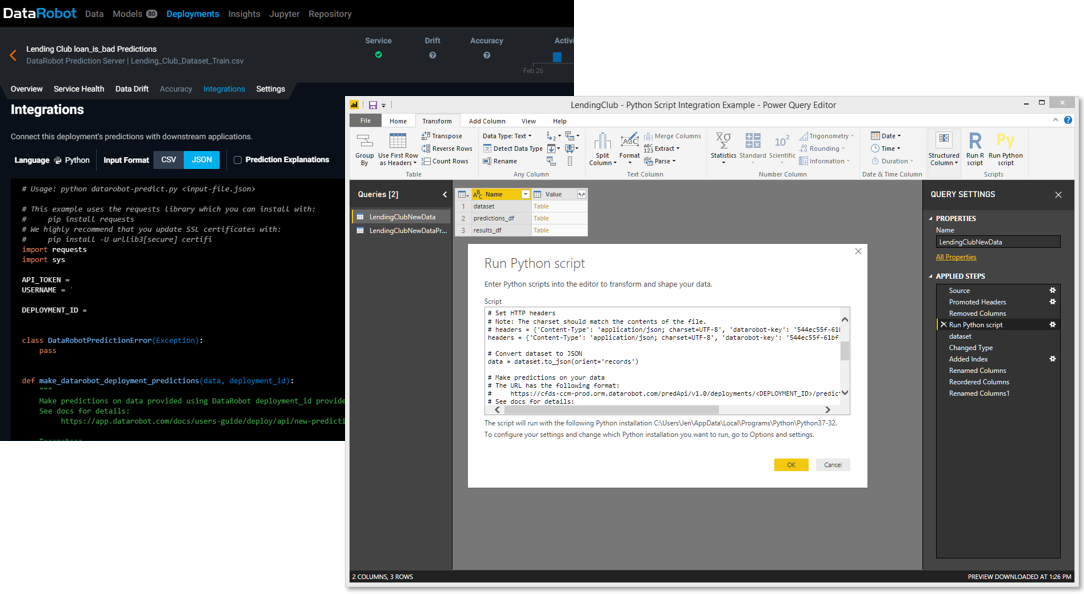
Task: Open the Help ribbon tab
Action: (559, 121)
